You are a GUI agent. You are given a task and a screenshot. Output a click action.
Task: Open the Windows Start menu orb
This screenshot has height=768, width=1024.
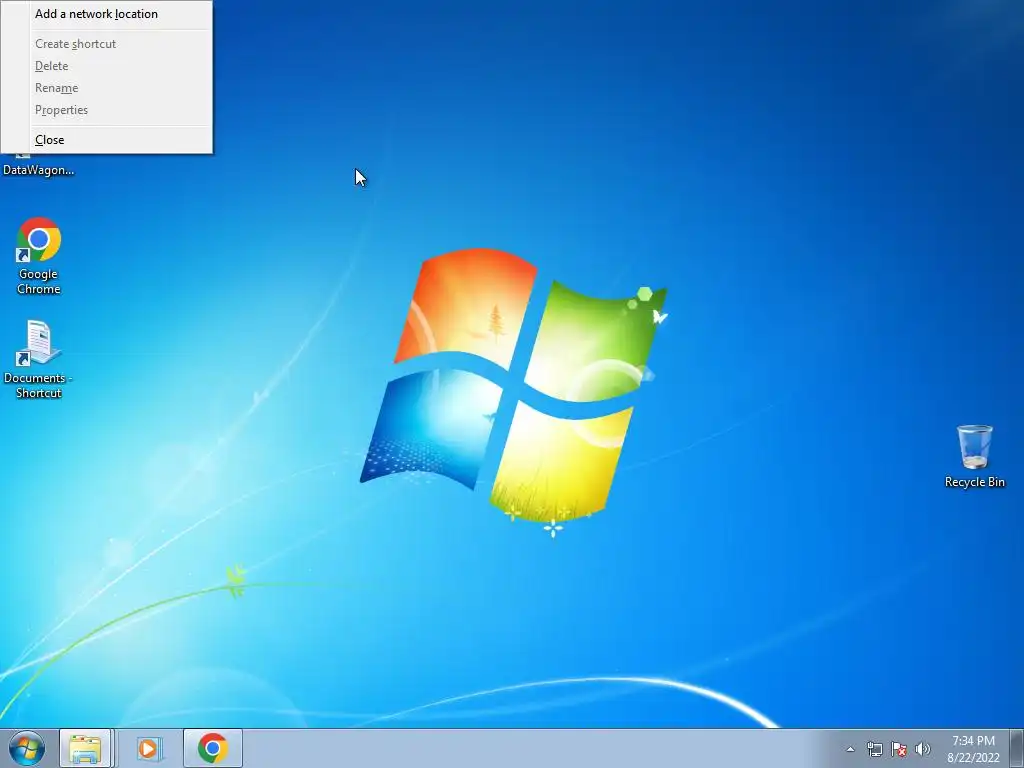click(27, 748)
